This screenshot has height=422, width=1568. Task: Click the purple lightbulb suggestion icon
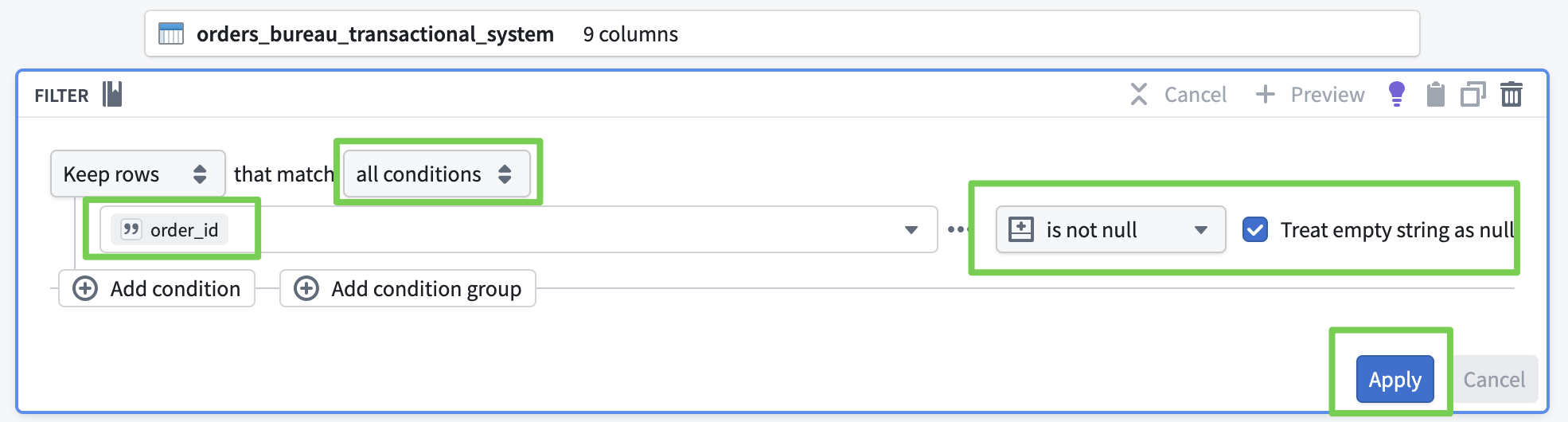pos(1396,94)
